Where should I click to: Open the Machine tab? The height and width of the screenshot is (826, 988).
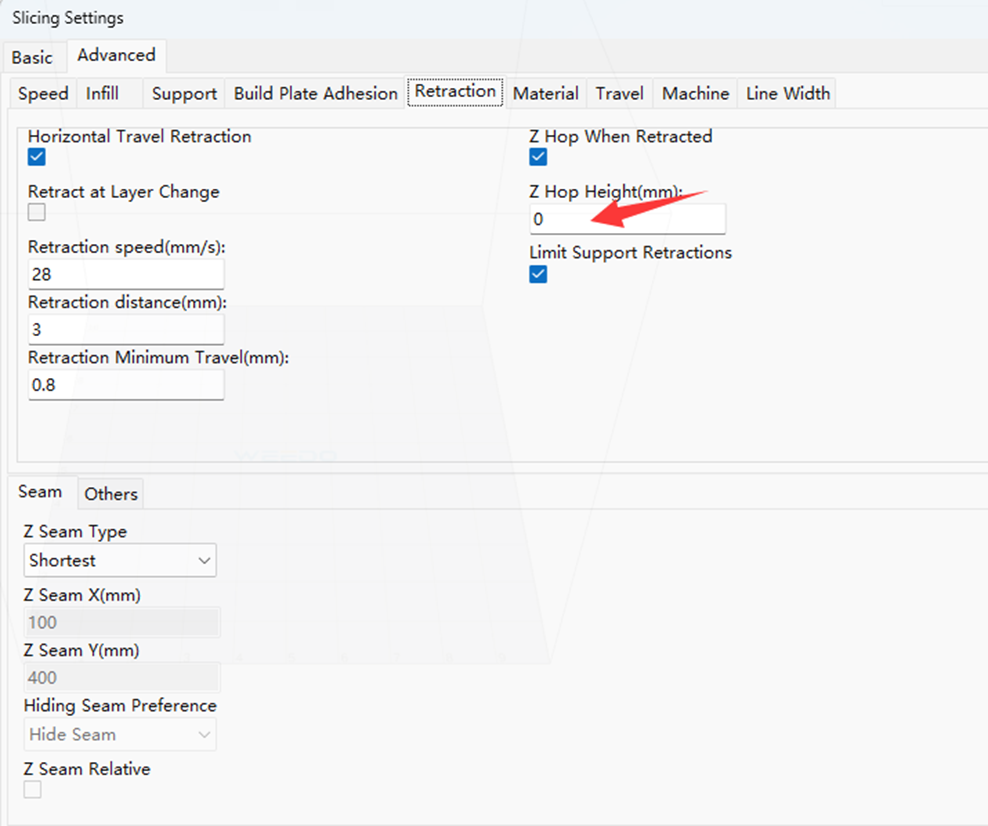(695, 94)
